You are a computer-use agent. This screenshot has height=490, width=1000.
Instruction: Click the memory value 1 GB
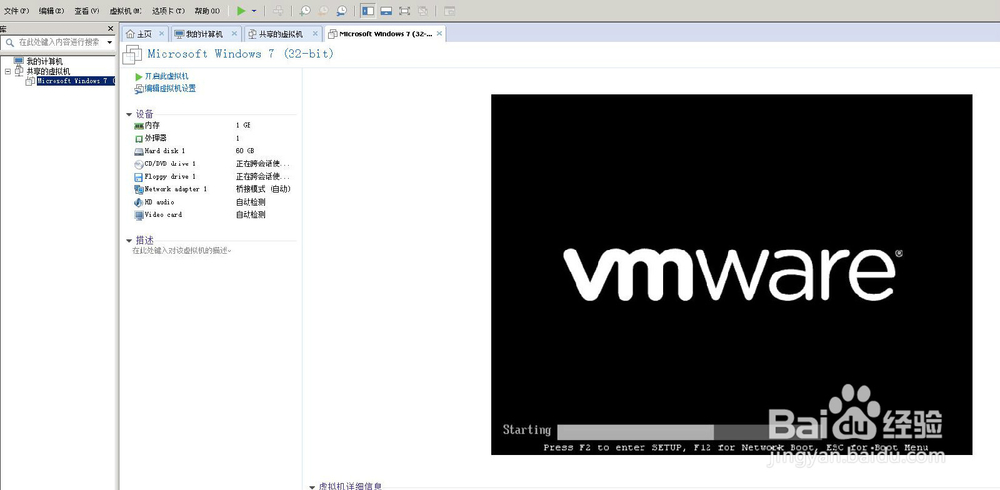243,126
